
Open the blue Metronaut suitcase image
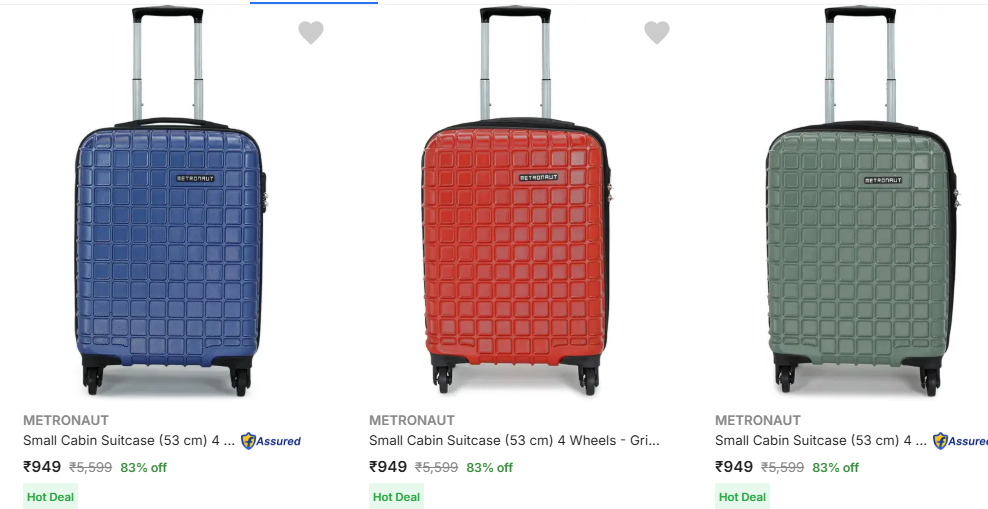pos(170,230)
